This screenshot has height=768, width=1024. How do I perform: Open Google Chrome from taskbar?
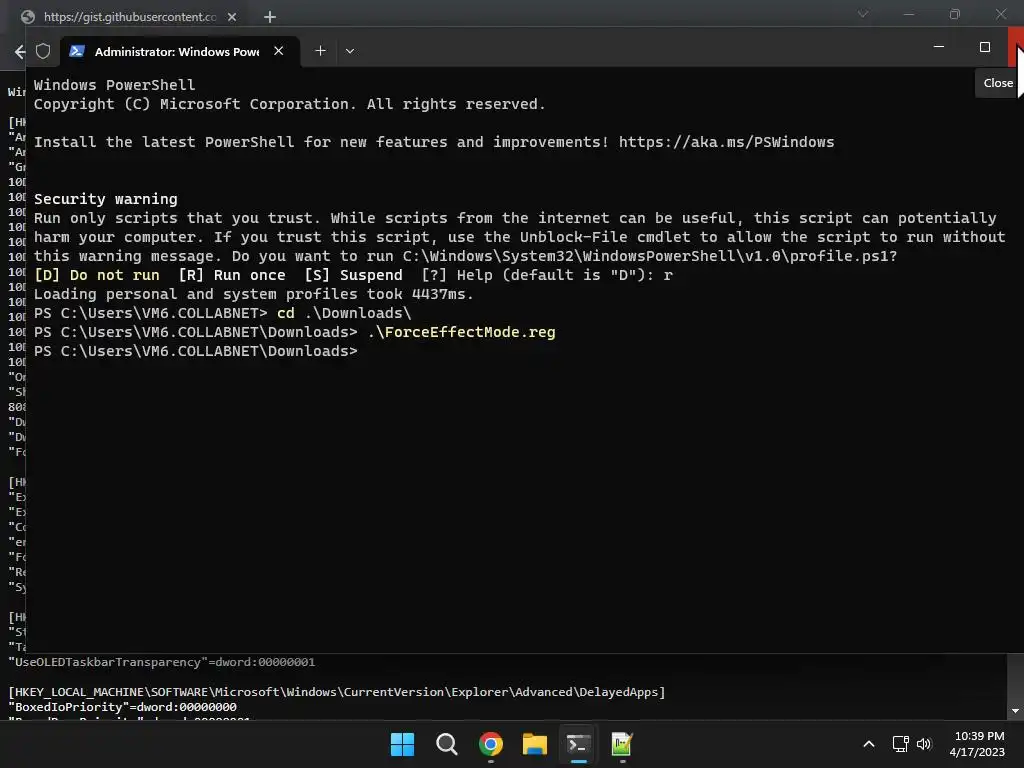point(490,744)
